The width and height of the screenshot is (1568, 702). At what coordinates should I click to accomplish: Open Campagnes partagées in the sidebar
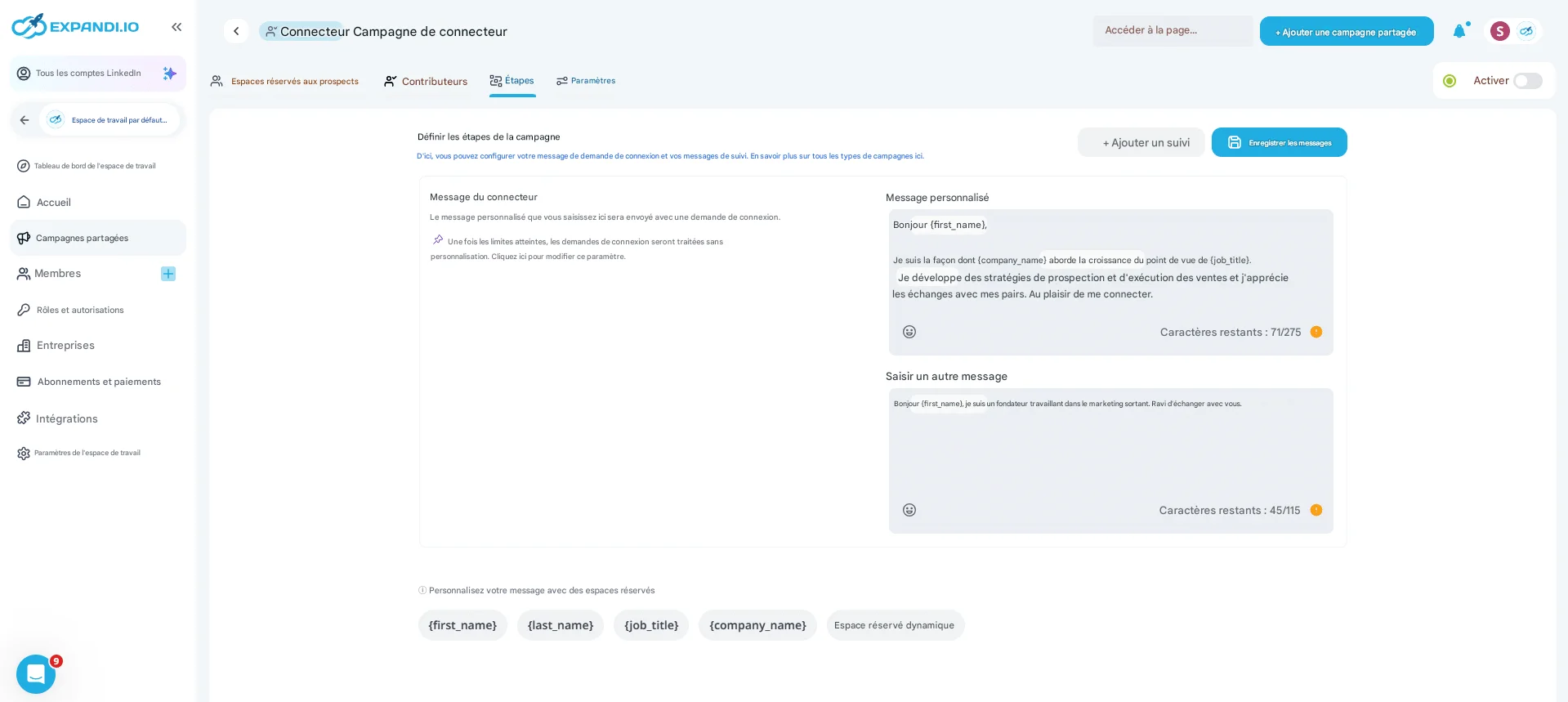pos(98,238)
